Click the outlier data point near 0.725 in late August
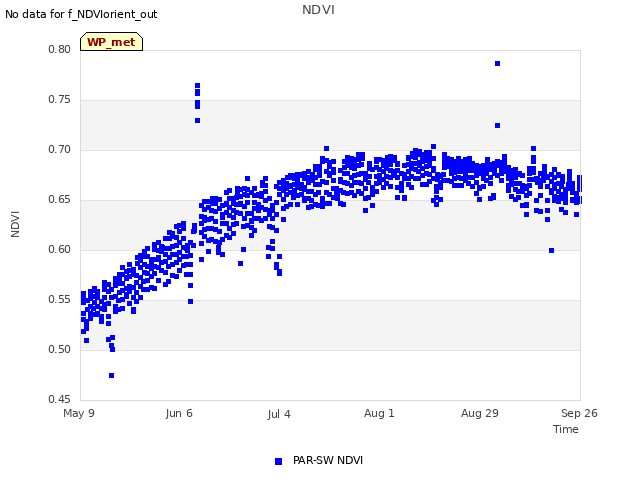640x480 pixels. tap(498, 126)
